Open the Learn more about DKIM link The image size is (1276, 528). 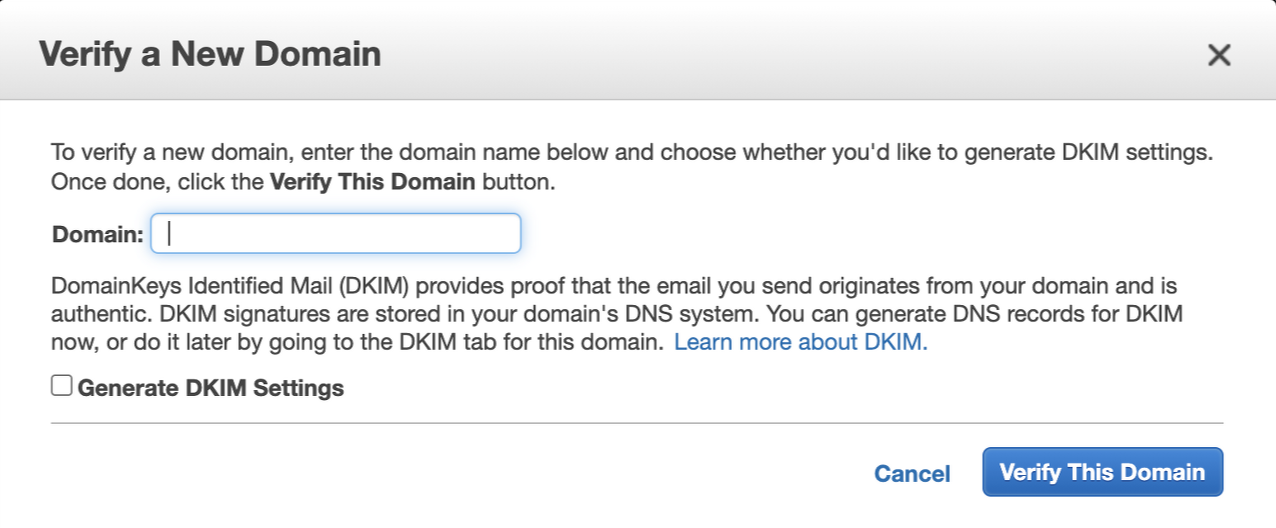point(801,343)
